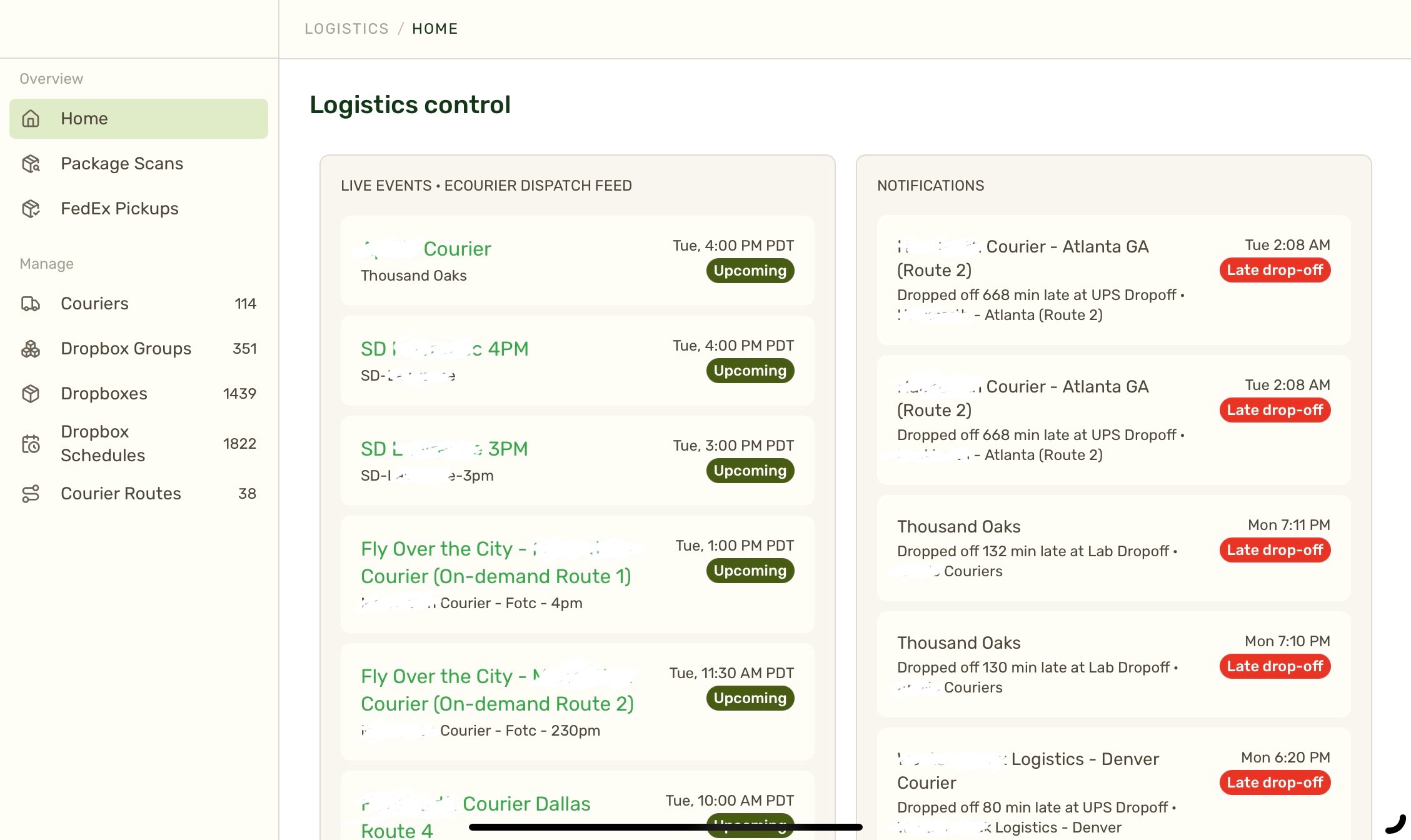Click the Dropbox Schedules calendar clock icon
This screenshot has height=840, width=1411.
31,444
